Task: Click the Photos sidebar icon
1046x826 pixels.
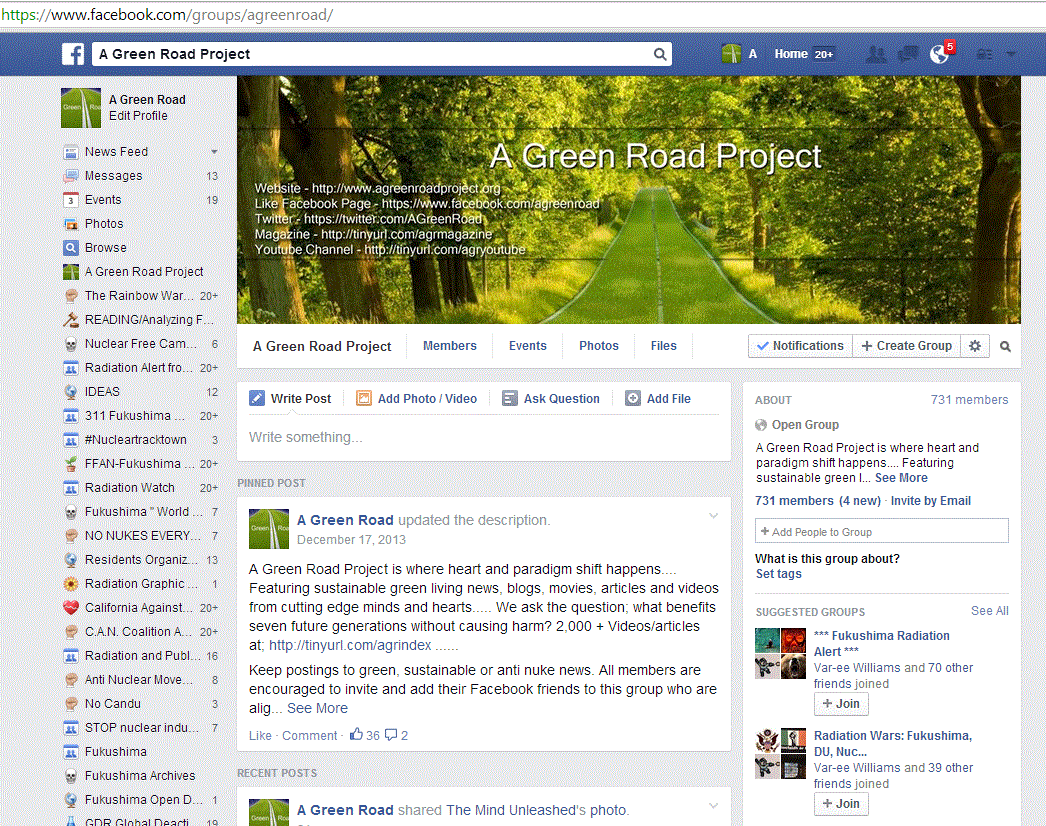Action: 71,224
